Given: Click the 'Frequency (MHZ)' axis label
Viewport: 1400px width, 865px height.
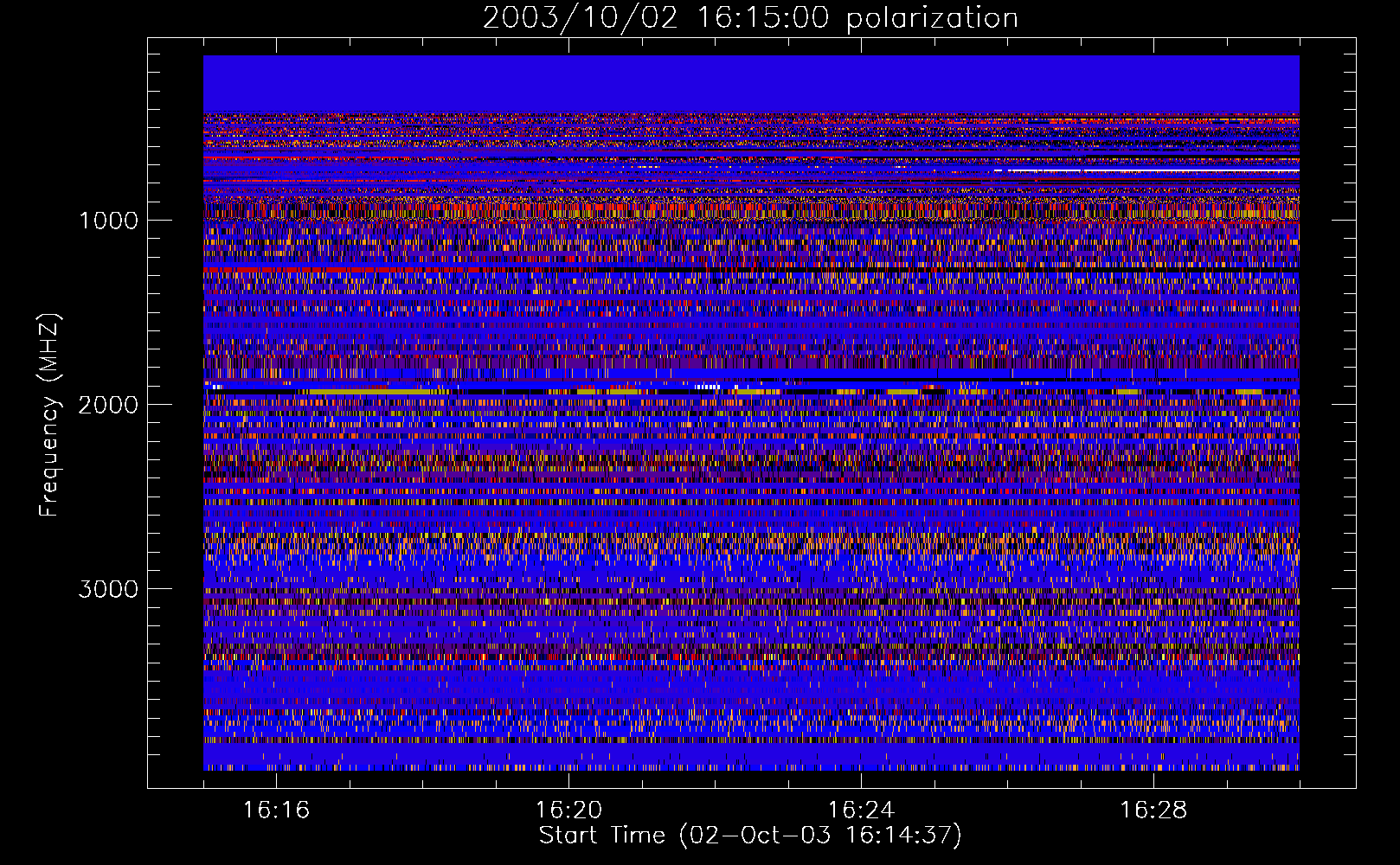Looking at the screenshot, I should pyautogui.click(x=49, y=415).
